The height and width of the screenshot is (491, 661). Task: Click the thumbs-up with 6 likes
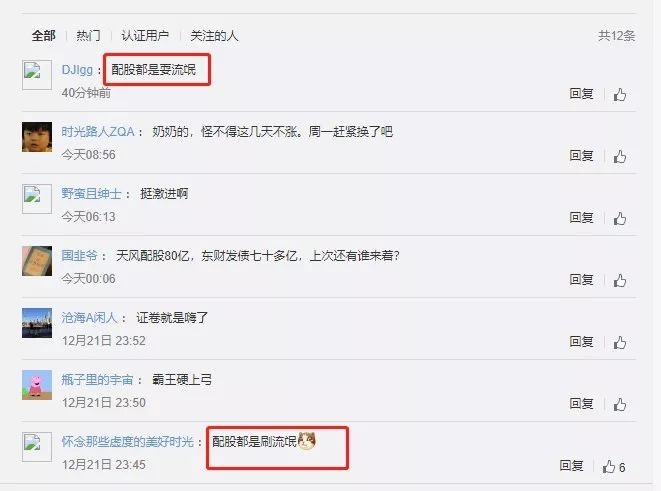click(x=613, y=466)
